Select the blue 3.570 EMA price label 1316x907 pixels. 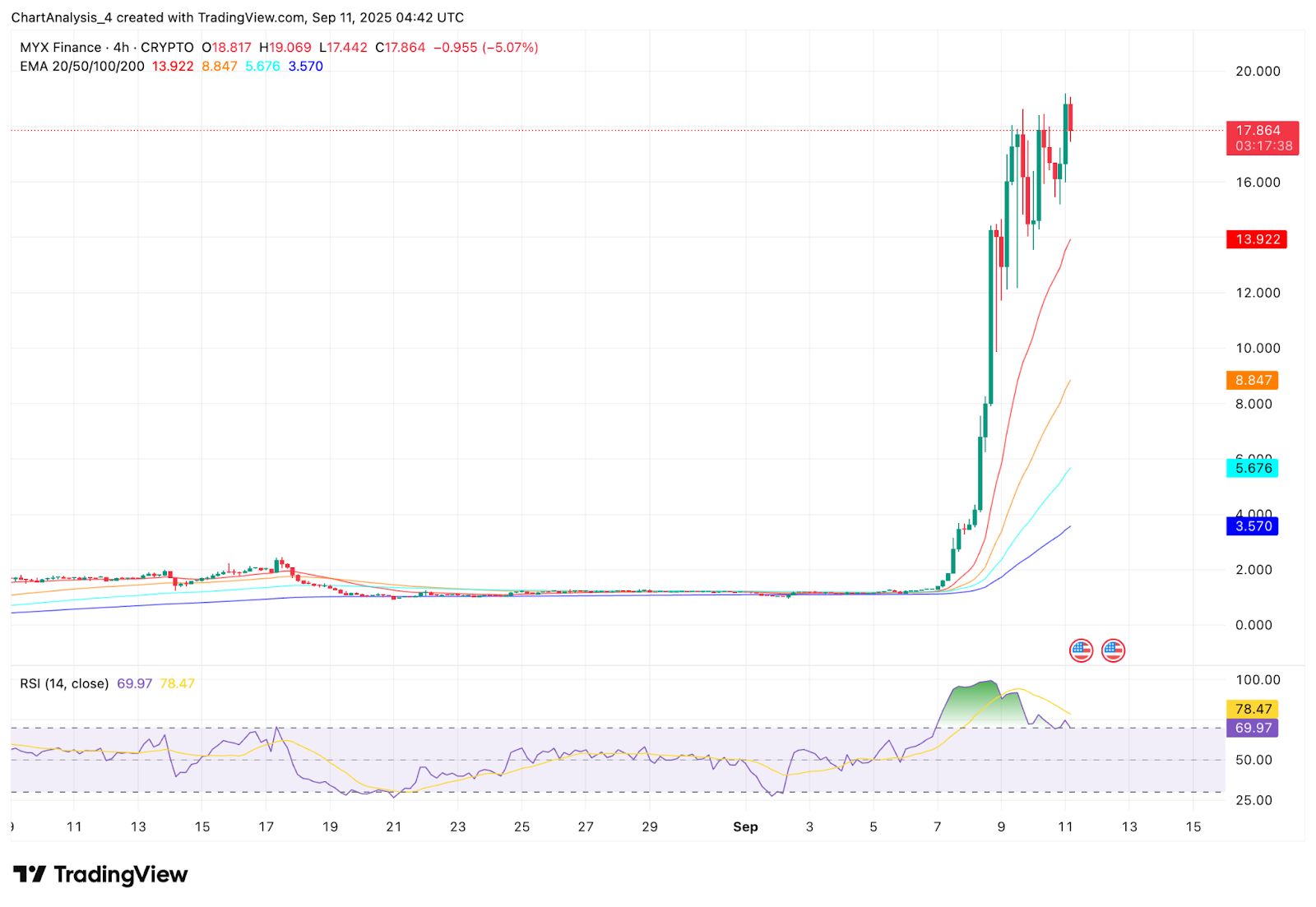click(x=1252, y=526)
